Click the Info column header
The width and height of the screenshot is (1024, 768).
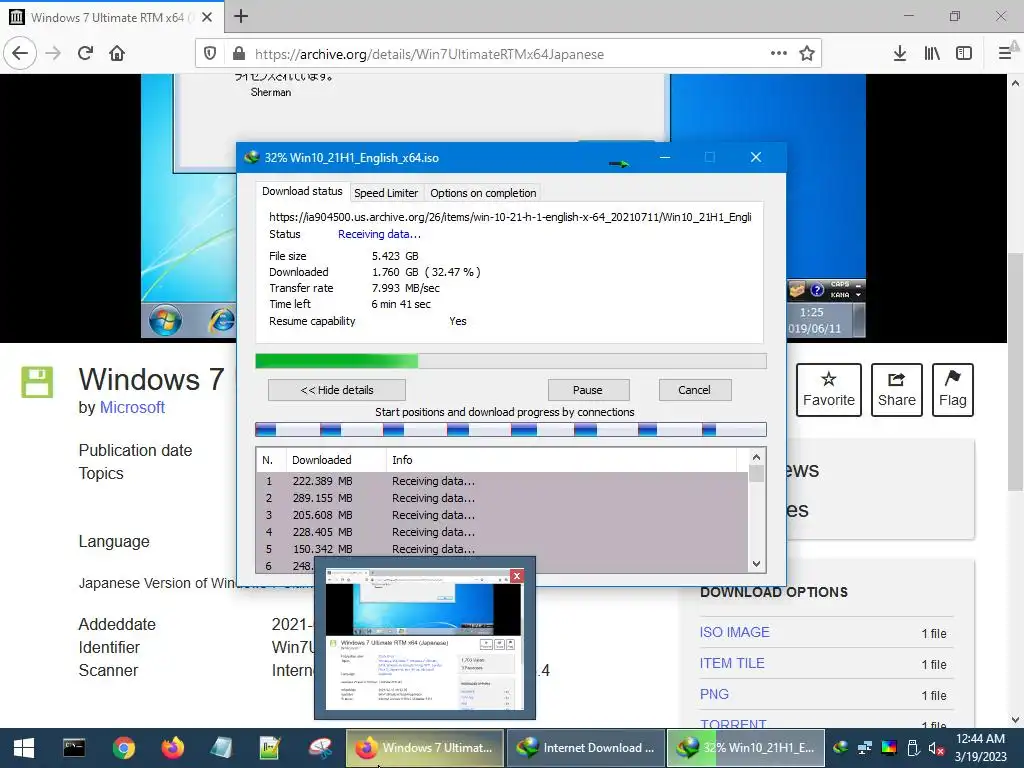tap(562, 460)
